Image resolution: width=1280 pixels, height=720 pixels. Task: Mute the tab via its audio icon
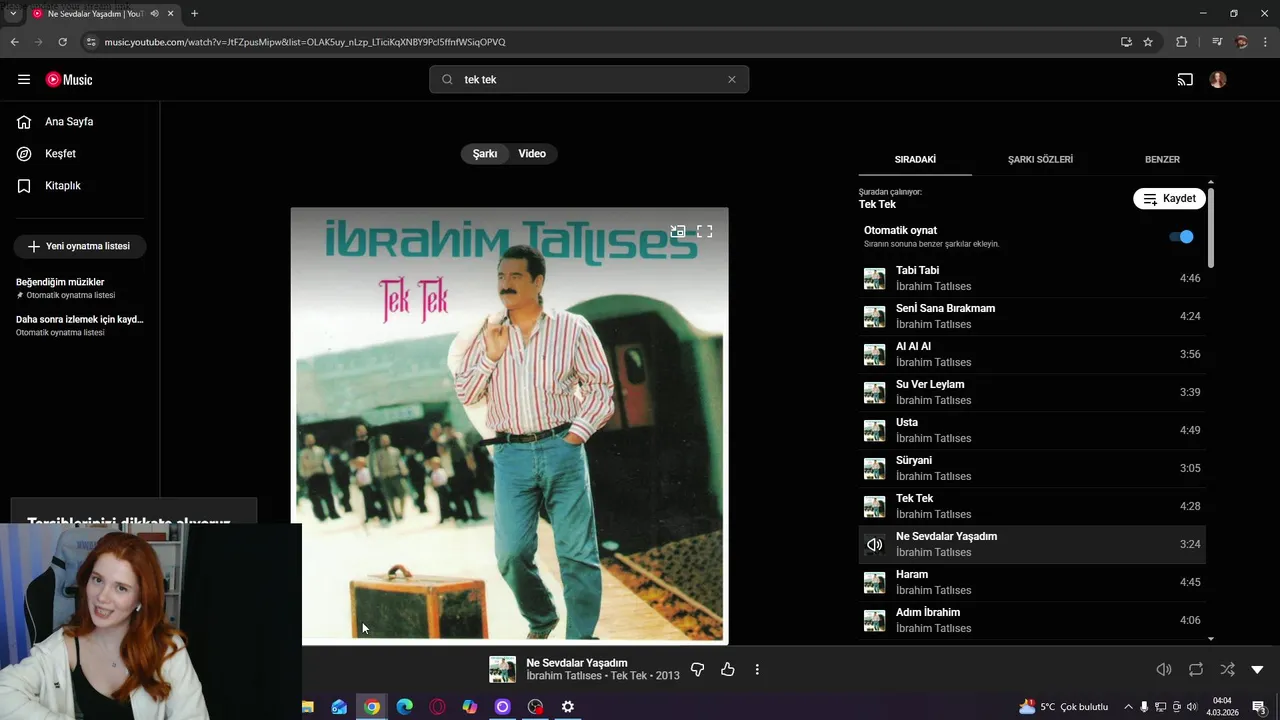coord(154,13)
